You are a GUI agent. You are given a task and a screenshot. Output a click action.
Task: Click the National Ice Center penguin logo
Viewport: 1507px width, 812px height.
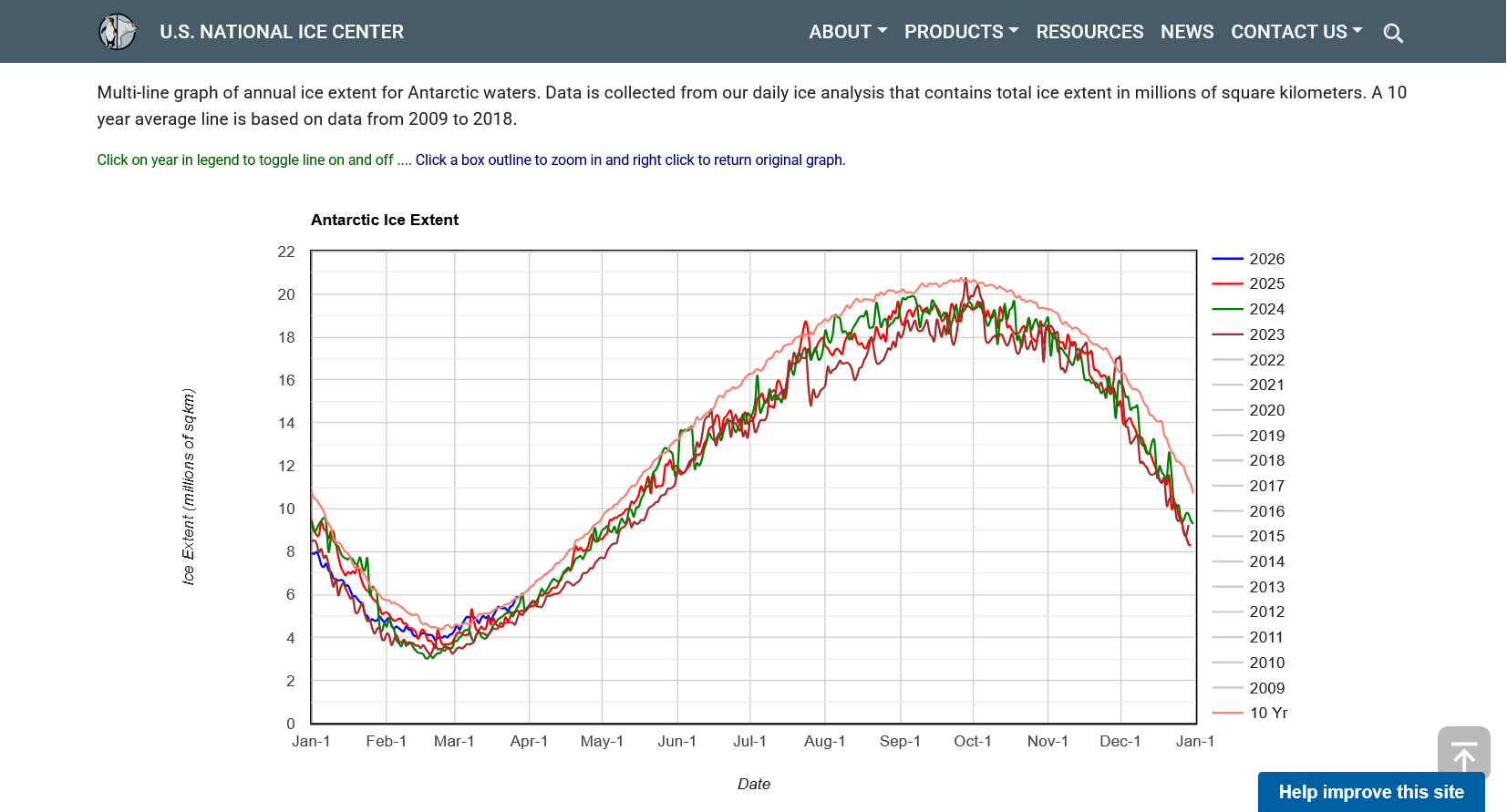click(x=118, y=32)
